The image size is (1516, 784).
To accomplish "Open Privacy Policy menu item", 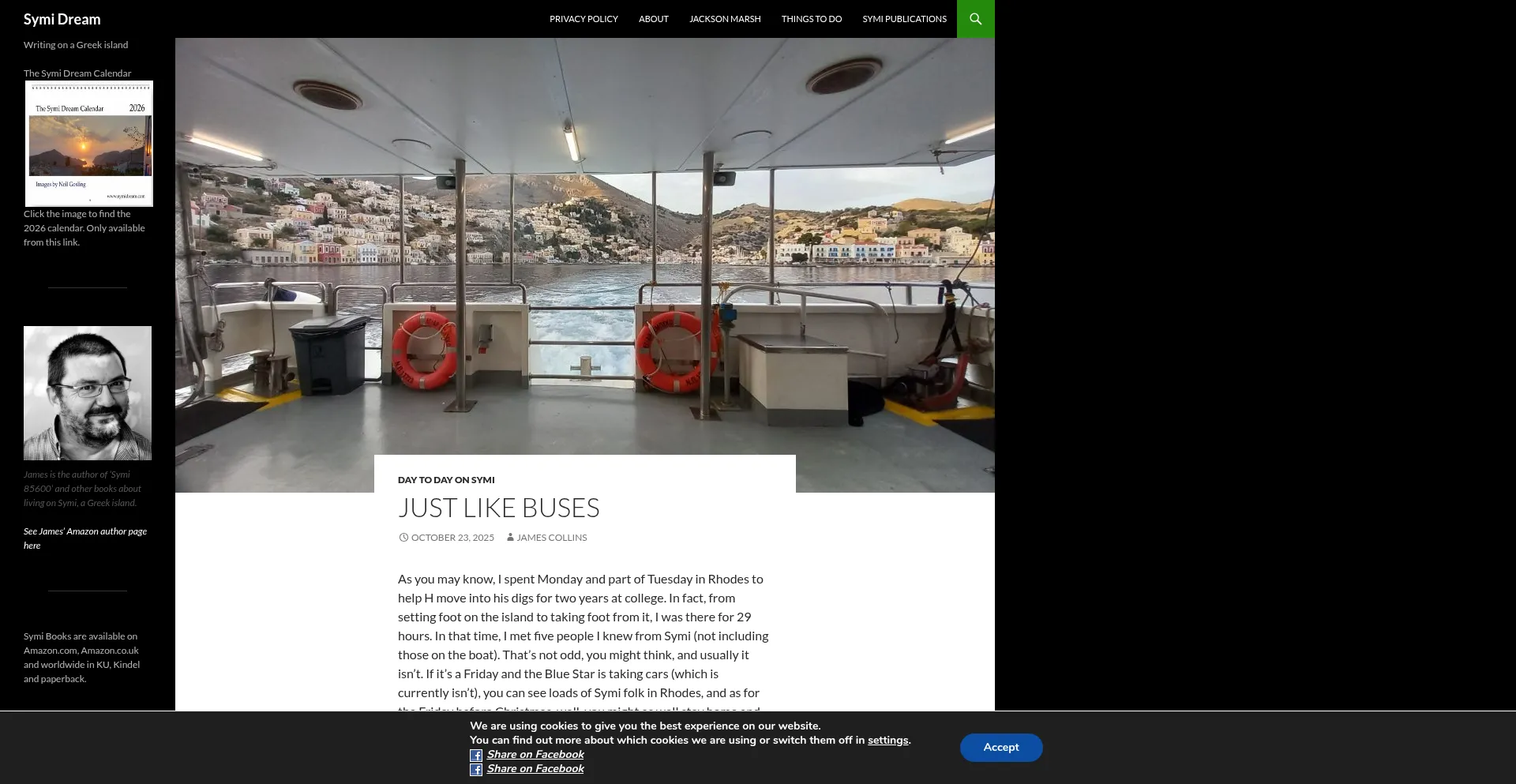I will 584,19.
